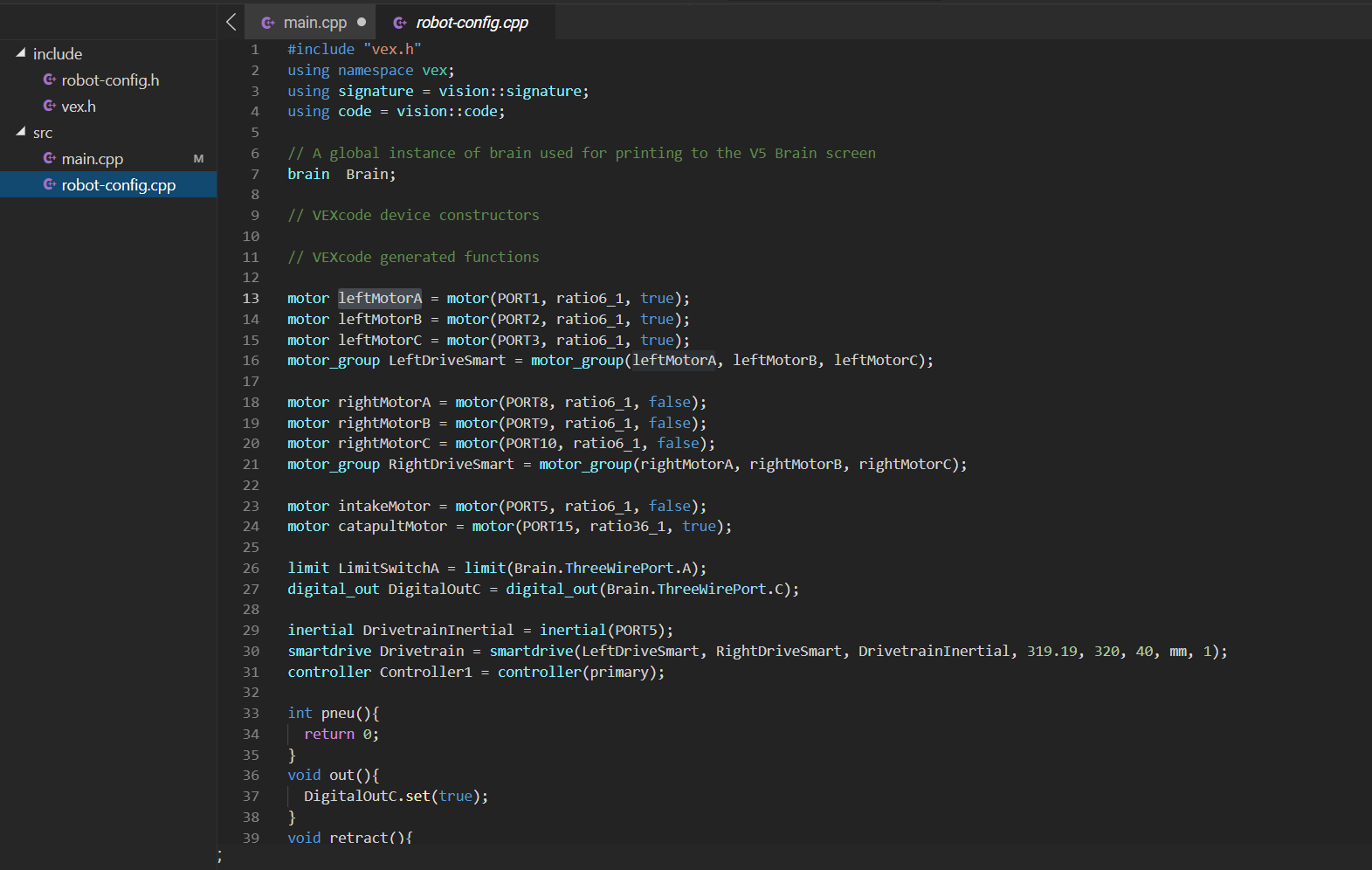The width and height of the screenshot is (1372, 870).
Task: Click the file icon beside robot-config.h
Action: (50, 79)
